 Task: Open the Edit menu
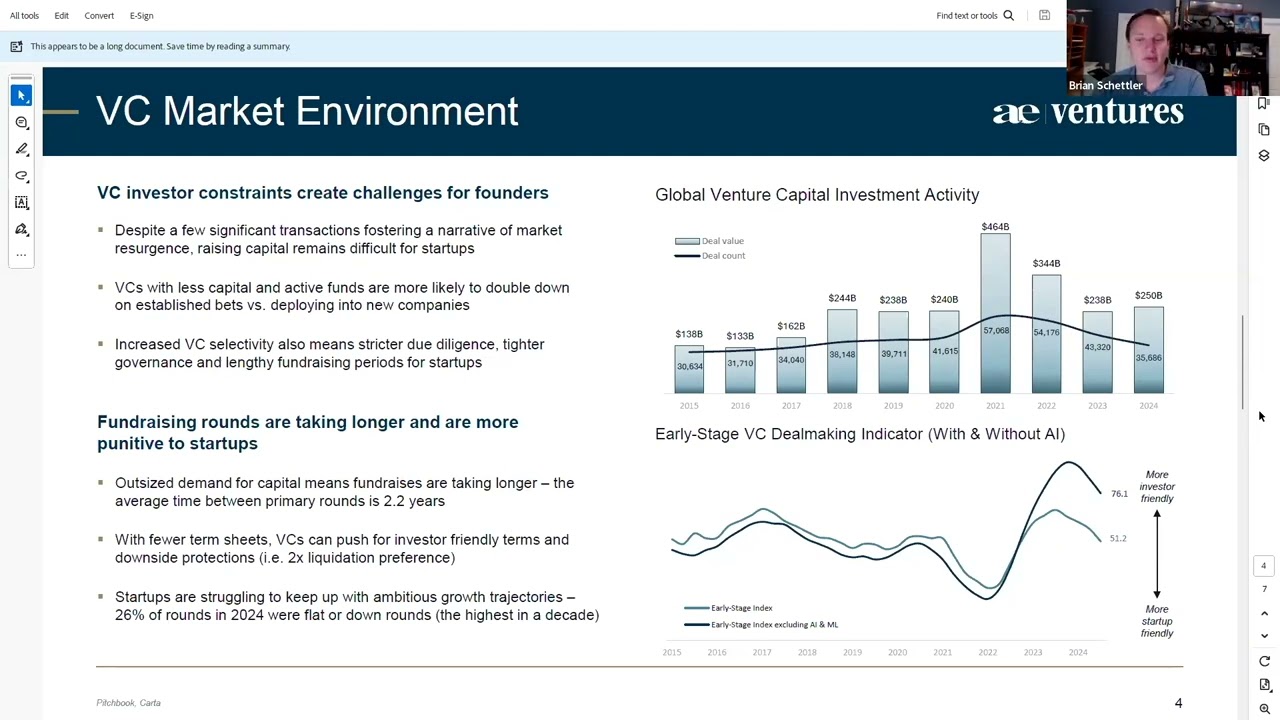(x=61, y=15)
